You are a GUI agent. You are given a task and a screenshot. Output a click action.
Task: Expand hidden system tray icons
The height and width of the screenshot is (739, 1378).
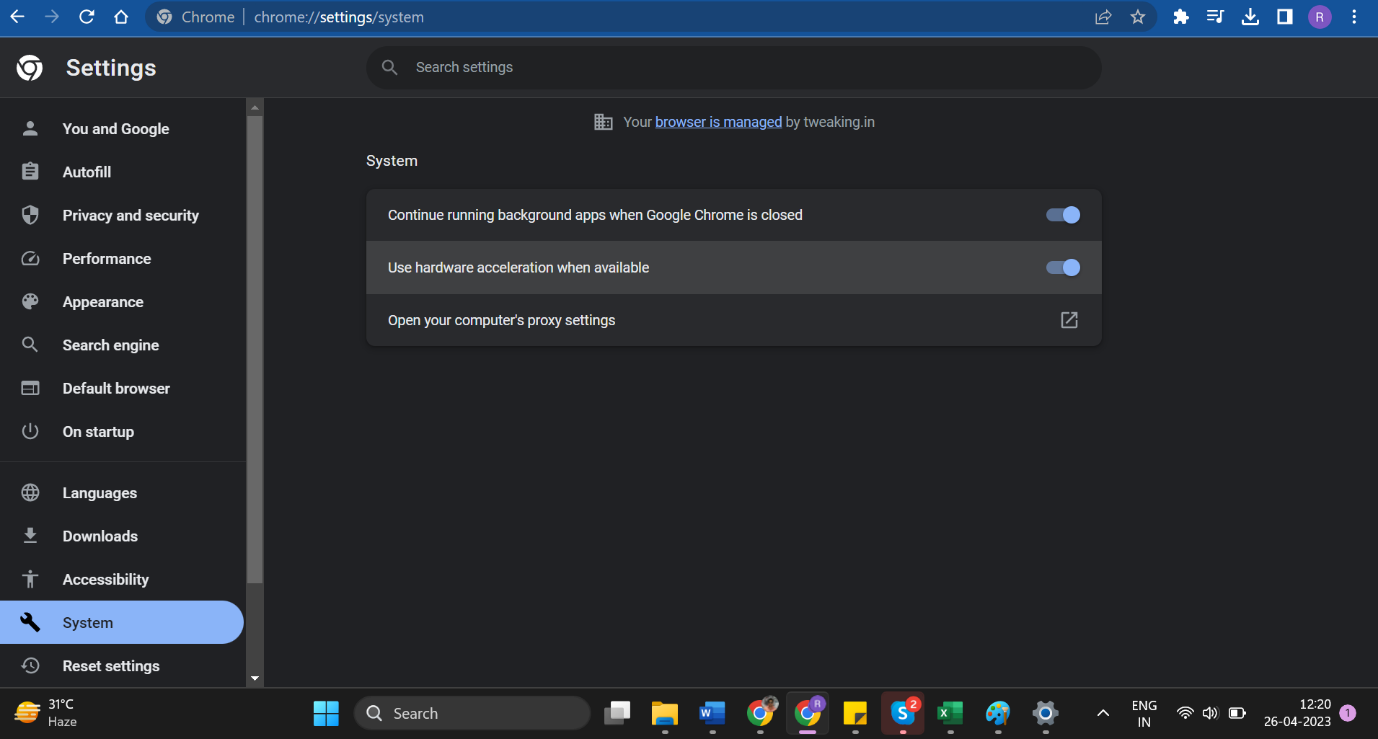coord(1102,713)
